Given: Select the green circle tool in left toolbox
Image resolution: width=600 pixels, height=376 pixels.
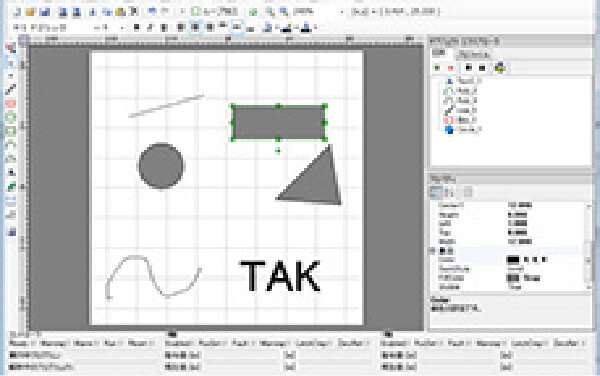Looking at the screenshot, I should coord(11,117).
